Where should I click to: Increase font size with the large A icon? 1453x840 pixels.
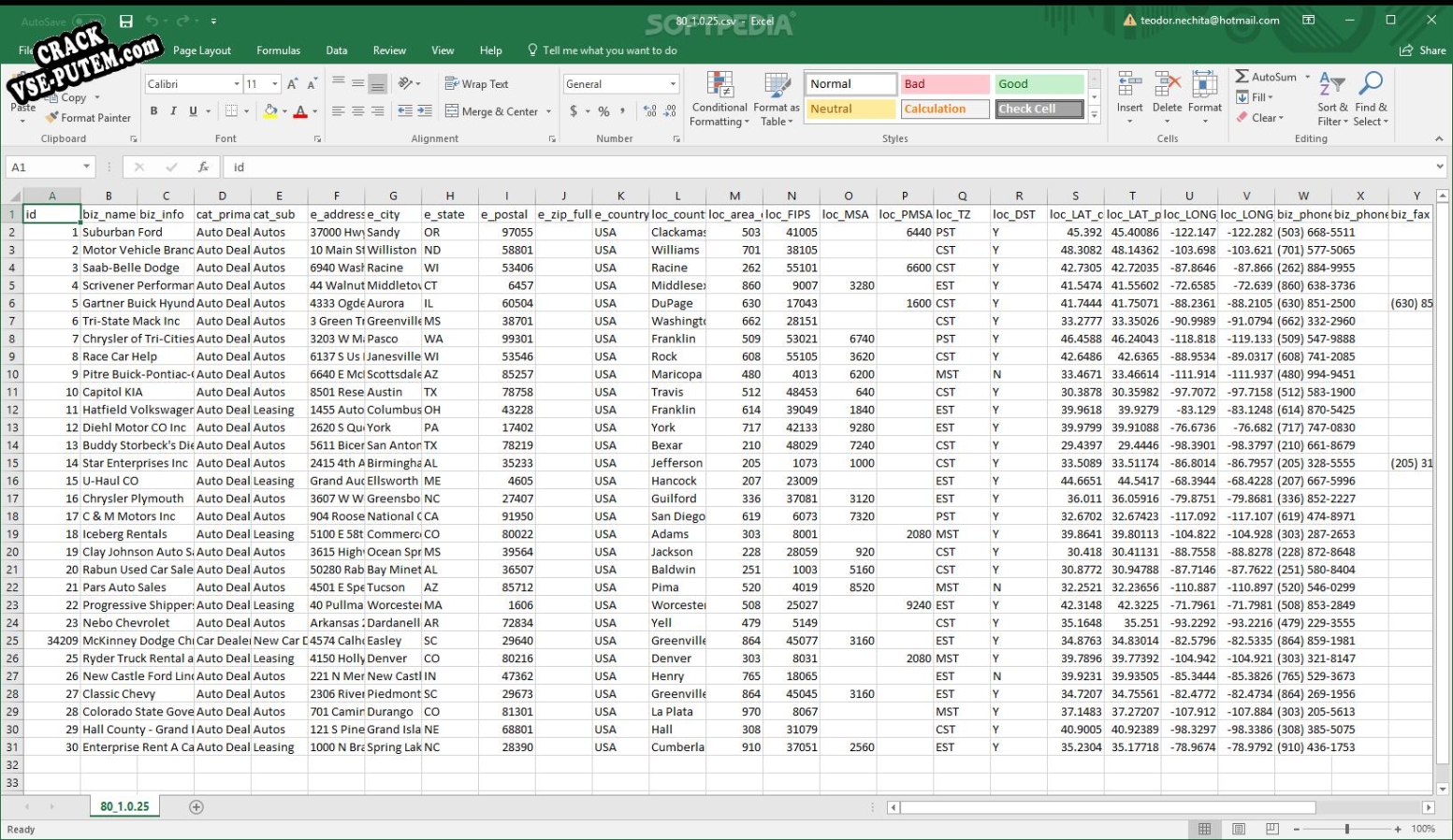293,83
